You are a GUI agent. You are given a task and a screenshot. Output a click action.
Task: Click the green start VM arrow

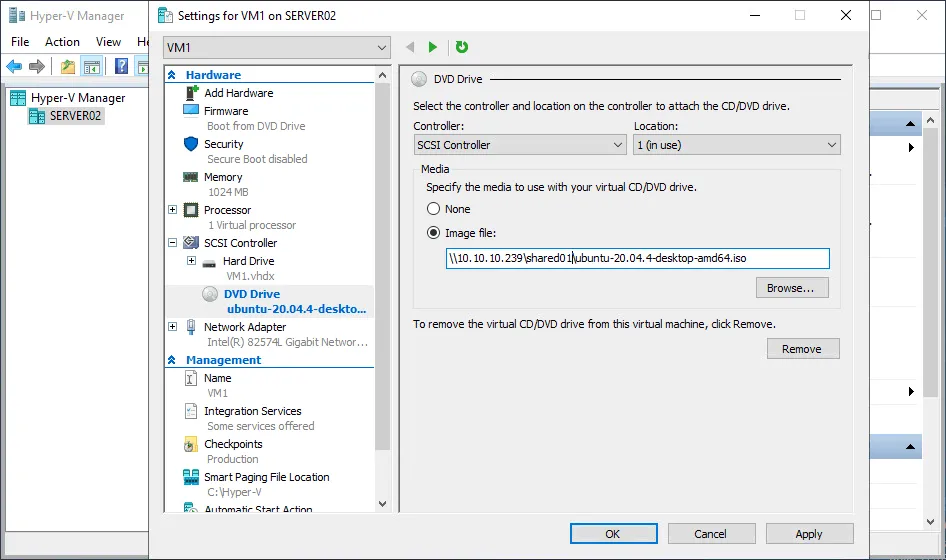pos(433,47)
